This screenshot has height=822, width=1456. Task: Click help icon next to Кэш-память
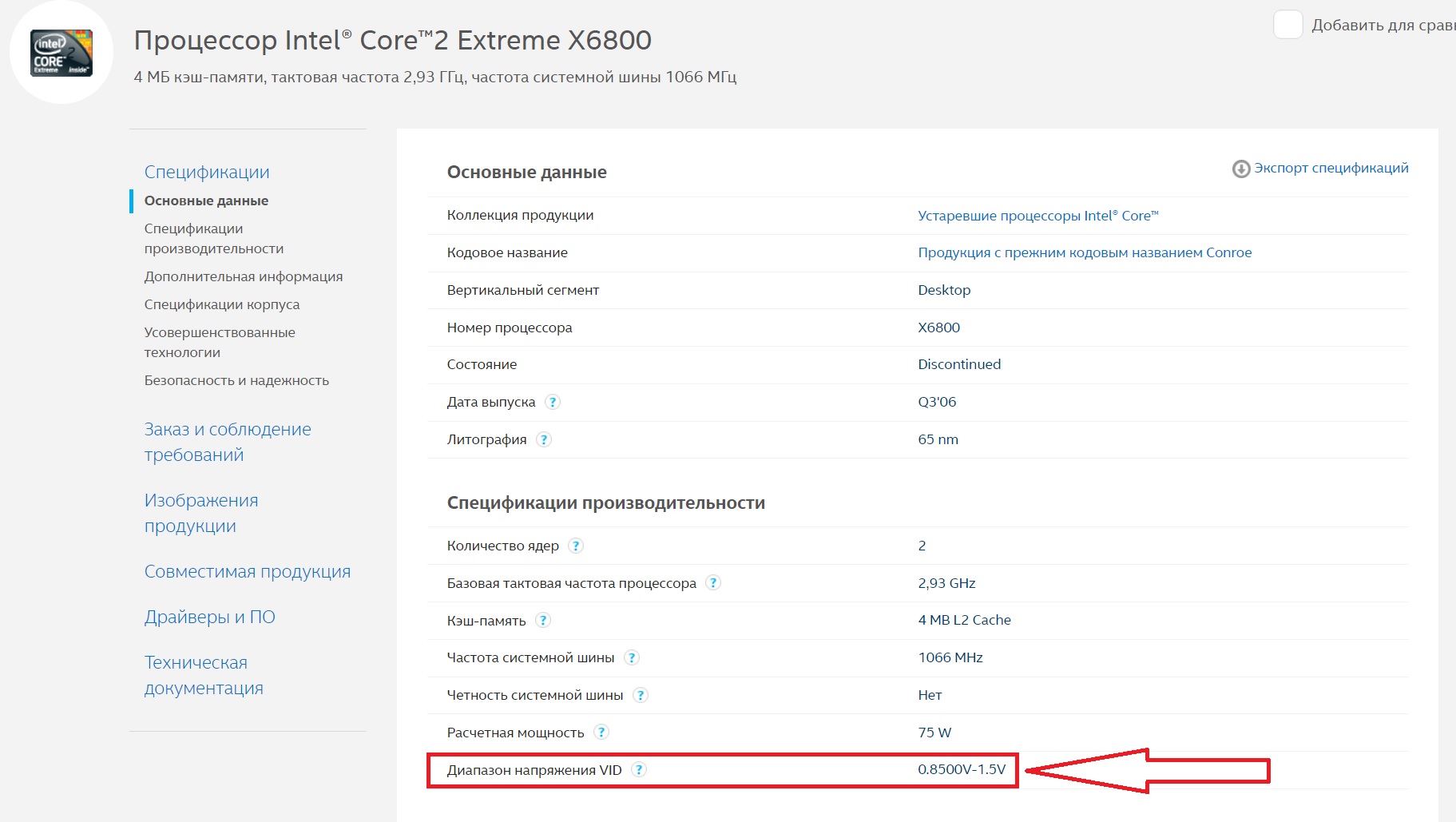[543, 620]
